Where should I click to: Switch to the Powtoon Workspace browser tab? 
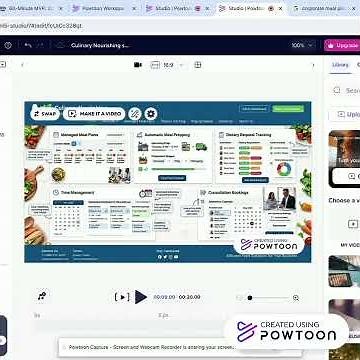pos(103,9)
